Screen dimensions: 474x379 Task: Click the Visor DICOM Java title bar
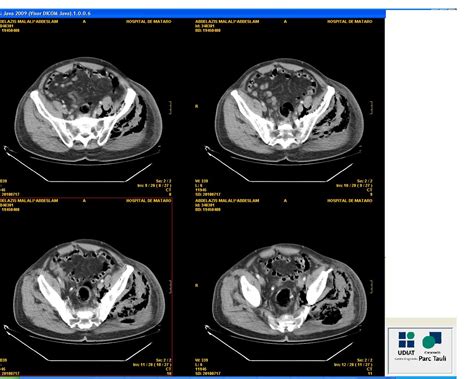coord(193,13)
